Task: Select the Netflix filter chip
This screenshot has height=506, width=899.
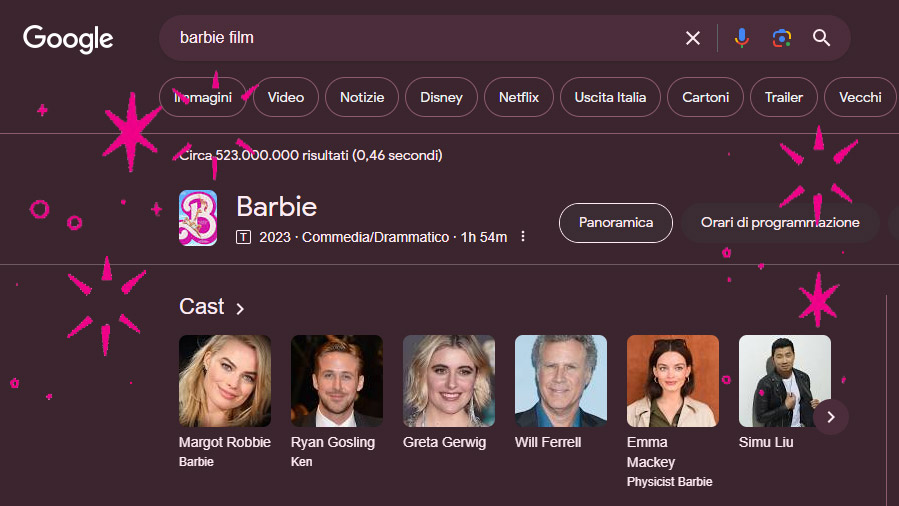Action: click(519, 97)
